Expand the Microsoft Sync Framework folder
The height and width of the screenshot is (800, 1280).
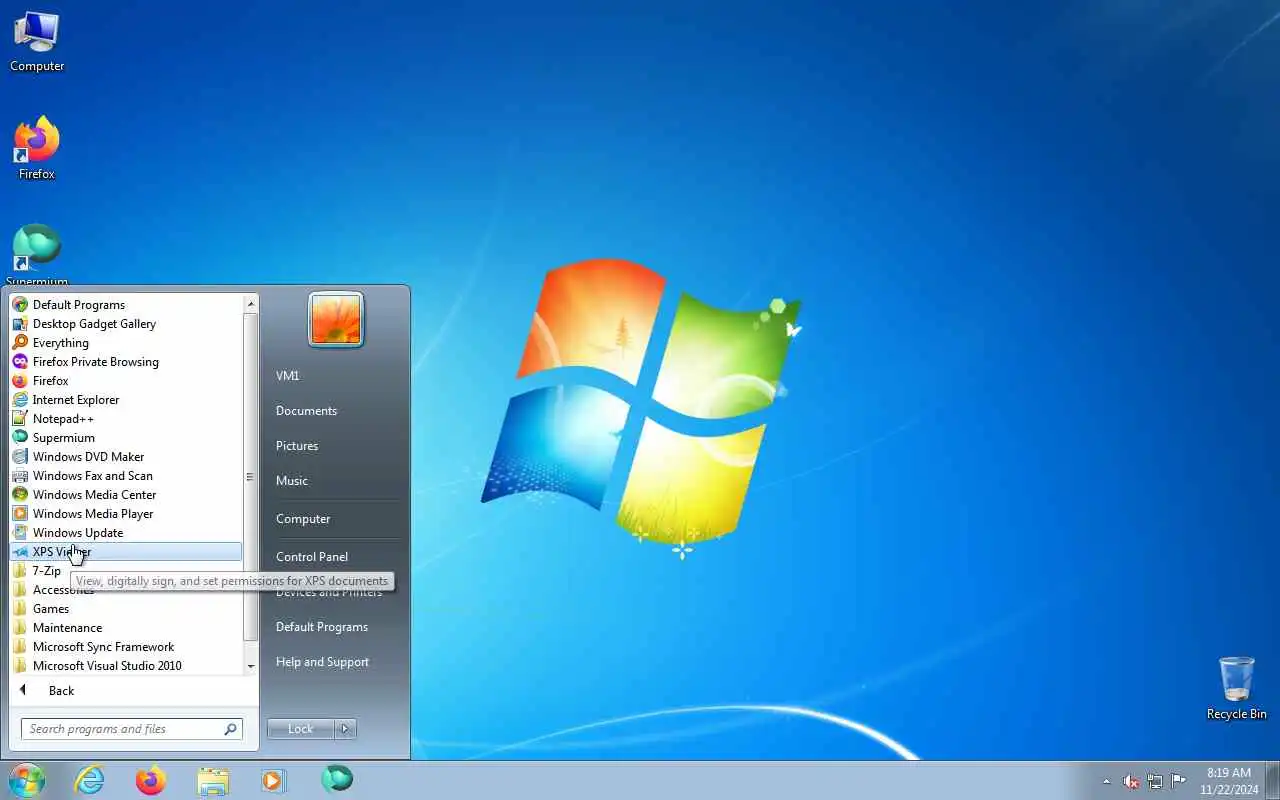coord(126,647)
